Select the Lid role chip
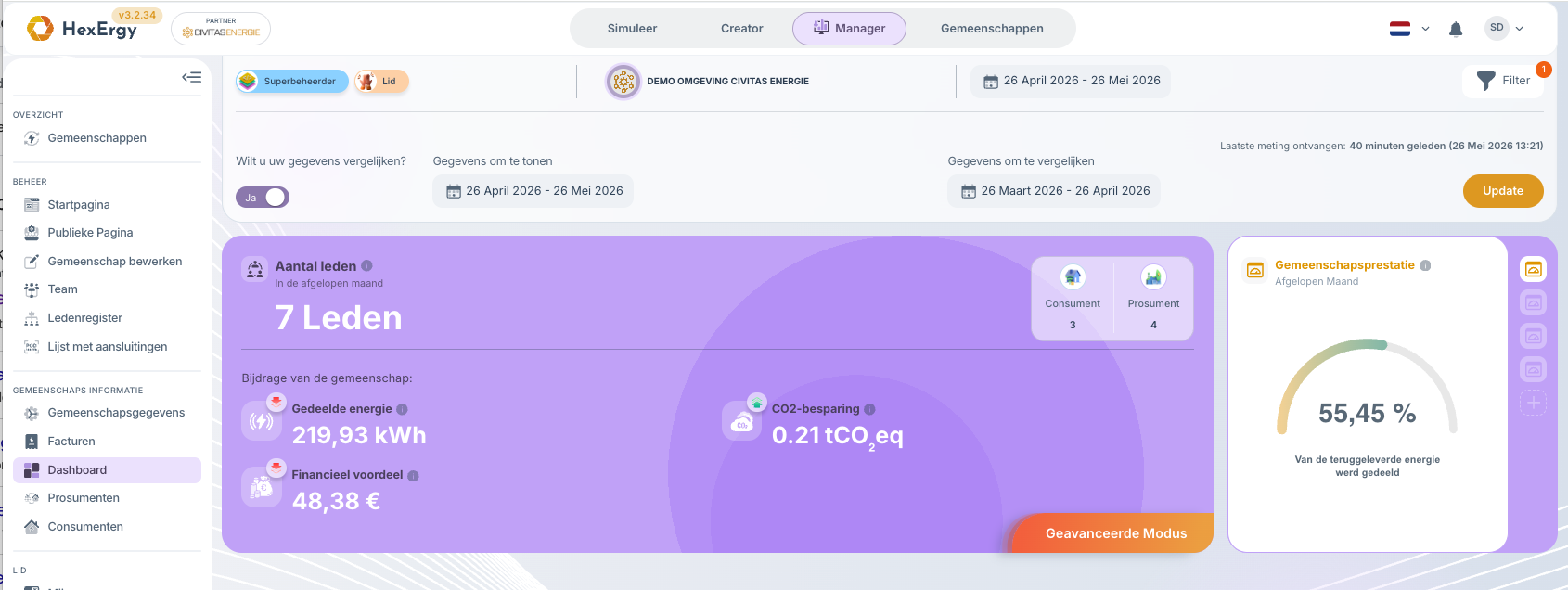The width and height of the screenshot is (1568, 590). click(381, 82)
